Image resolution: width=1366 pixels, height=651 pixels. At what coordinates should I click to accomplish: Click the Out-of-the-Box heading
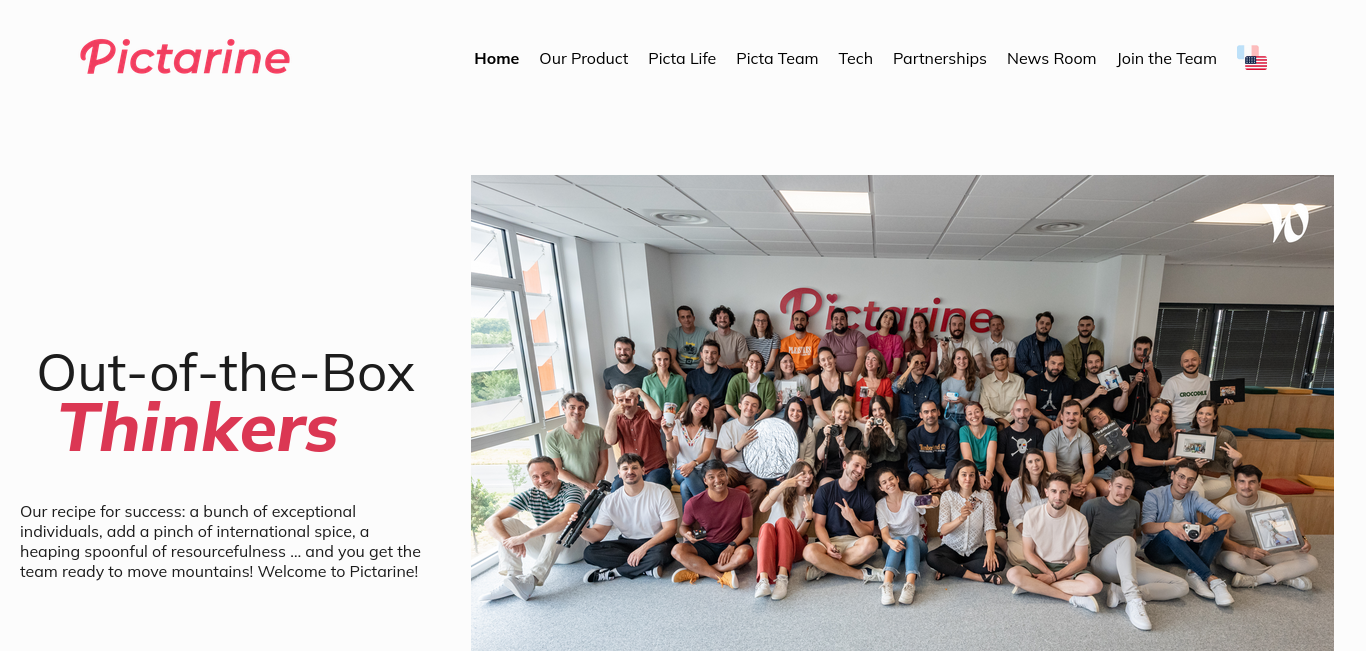[226, 373]
